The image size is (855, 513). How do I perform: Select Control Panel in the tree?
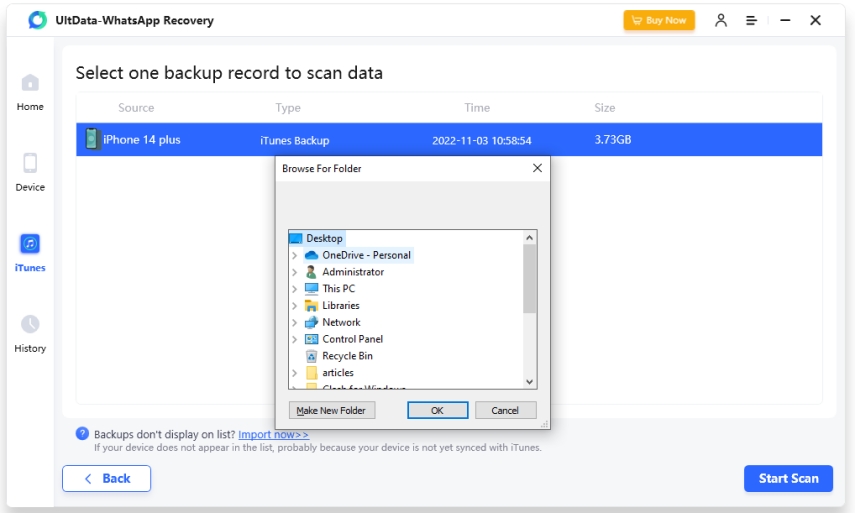(352, 339)
